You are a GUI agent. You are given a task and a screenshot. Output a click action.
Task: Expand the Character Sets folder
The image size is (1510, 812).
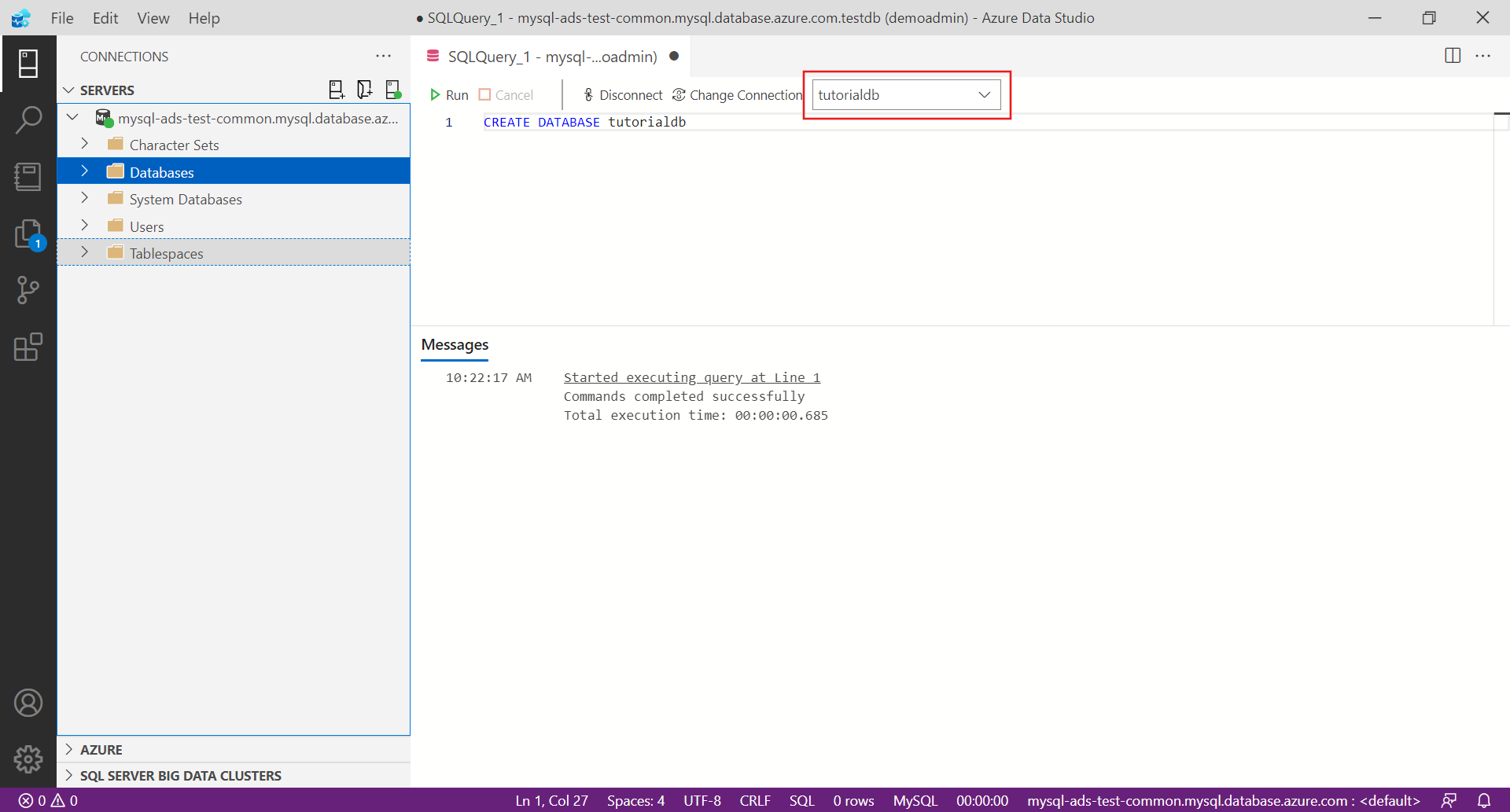pyautogui.click(x=84, y=145)
